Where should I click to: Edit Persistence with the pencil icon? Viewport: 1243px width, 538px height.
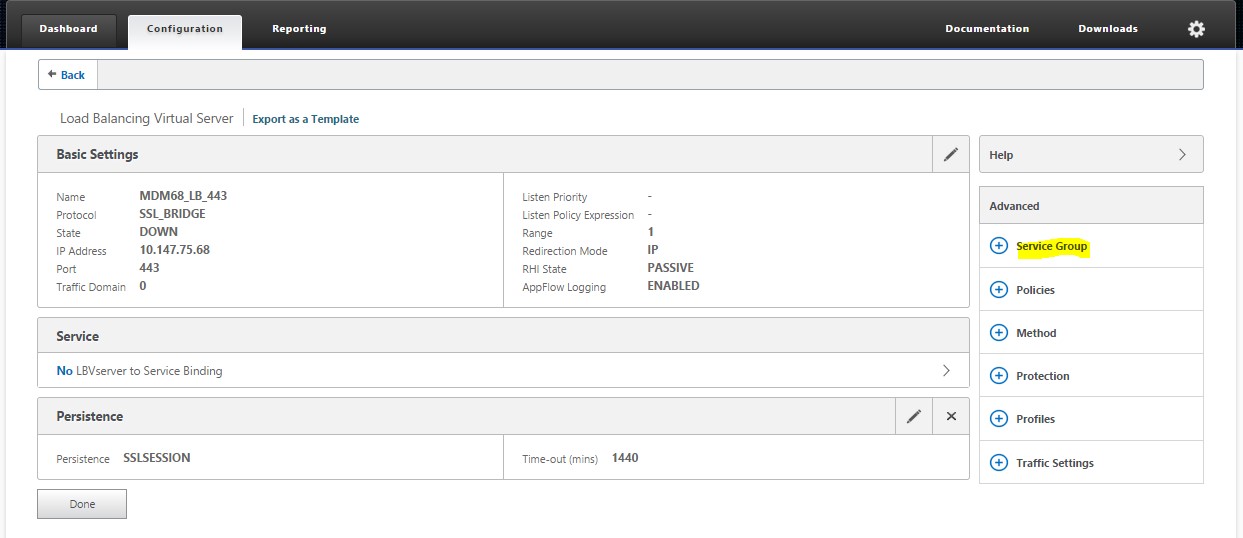(913, 416)
